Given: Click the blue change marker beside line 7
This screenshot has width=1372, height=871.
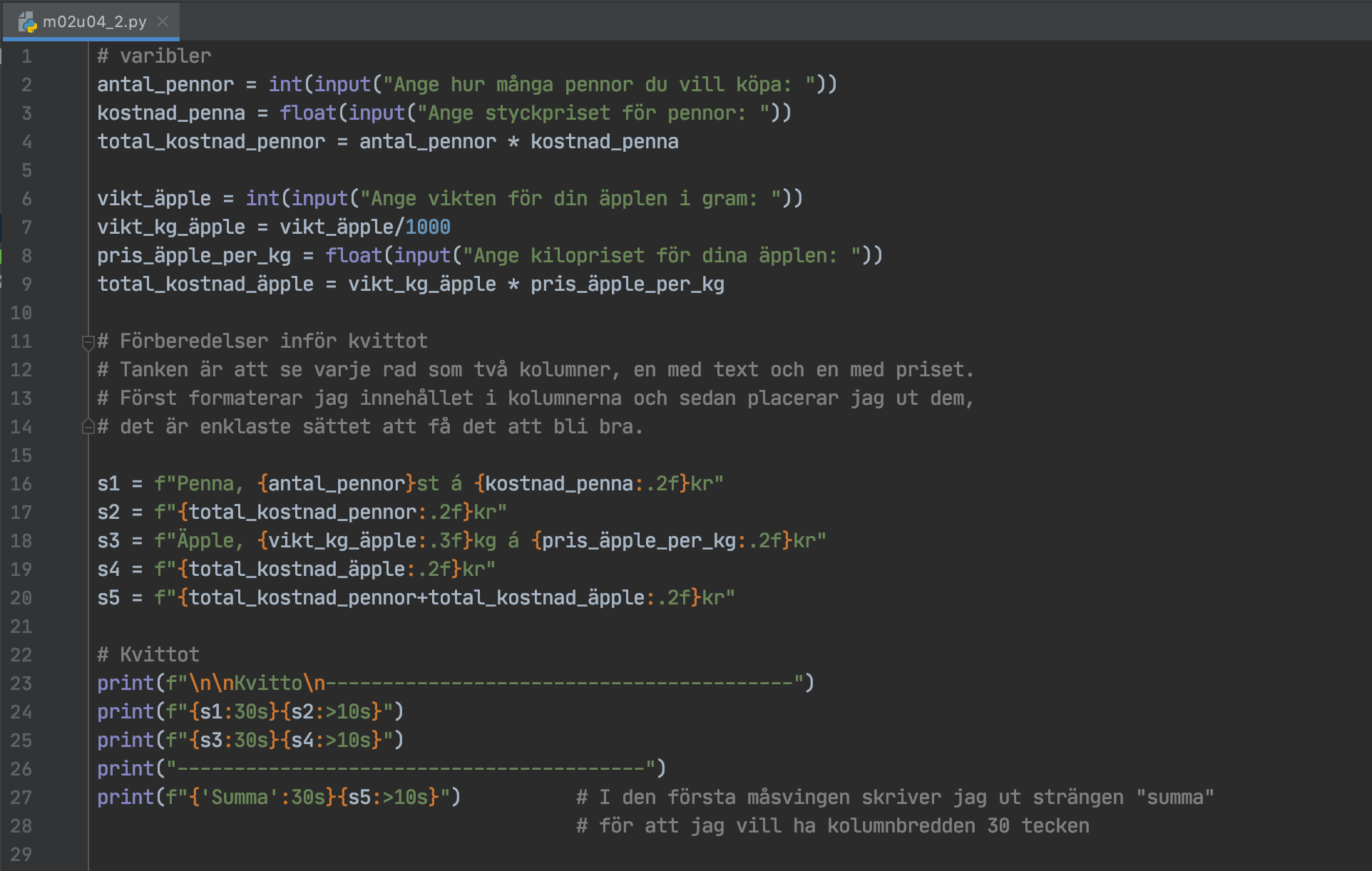Looking at the screenshot, I should click(1, 227).
